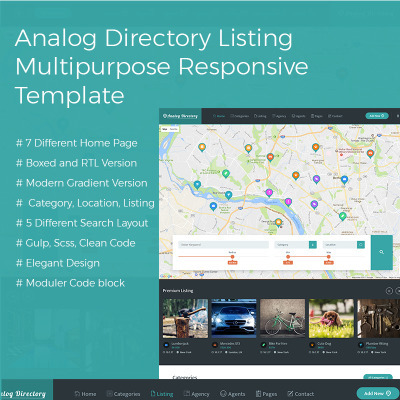
Task: Click the Add New button in bottom bar
Action: click(377, 393)
